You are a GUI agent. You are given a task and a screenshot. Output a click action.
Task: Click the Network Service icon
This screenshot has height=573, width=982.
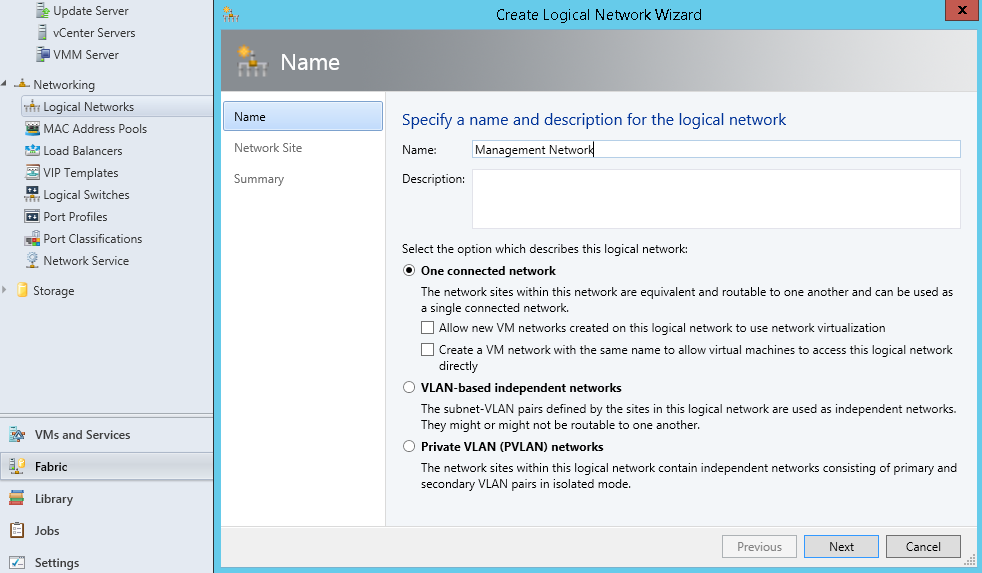click(x=32, y=260)
